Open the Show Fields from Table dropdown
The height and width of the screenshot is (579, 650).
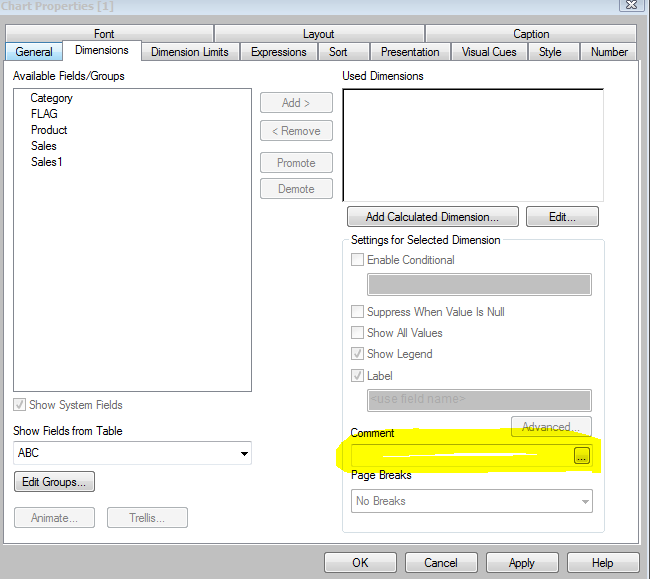click(x=132, y=453)
